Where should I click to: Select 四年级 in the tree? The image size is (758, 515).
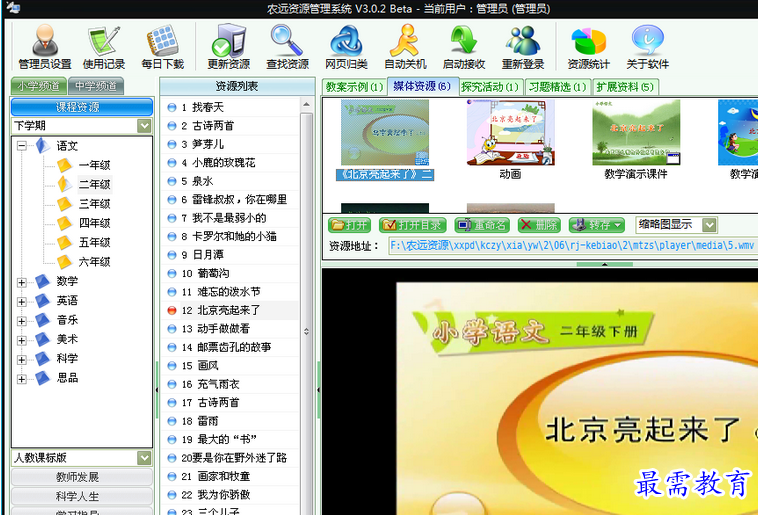coord(94,223)
